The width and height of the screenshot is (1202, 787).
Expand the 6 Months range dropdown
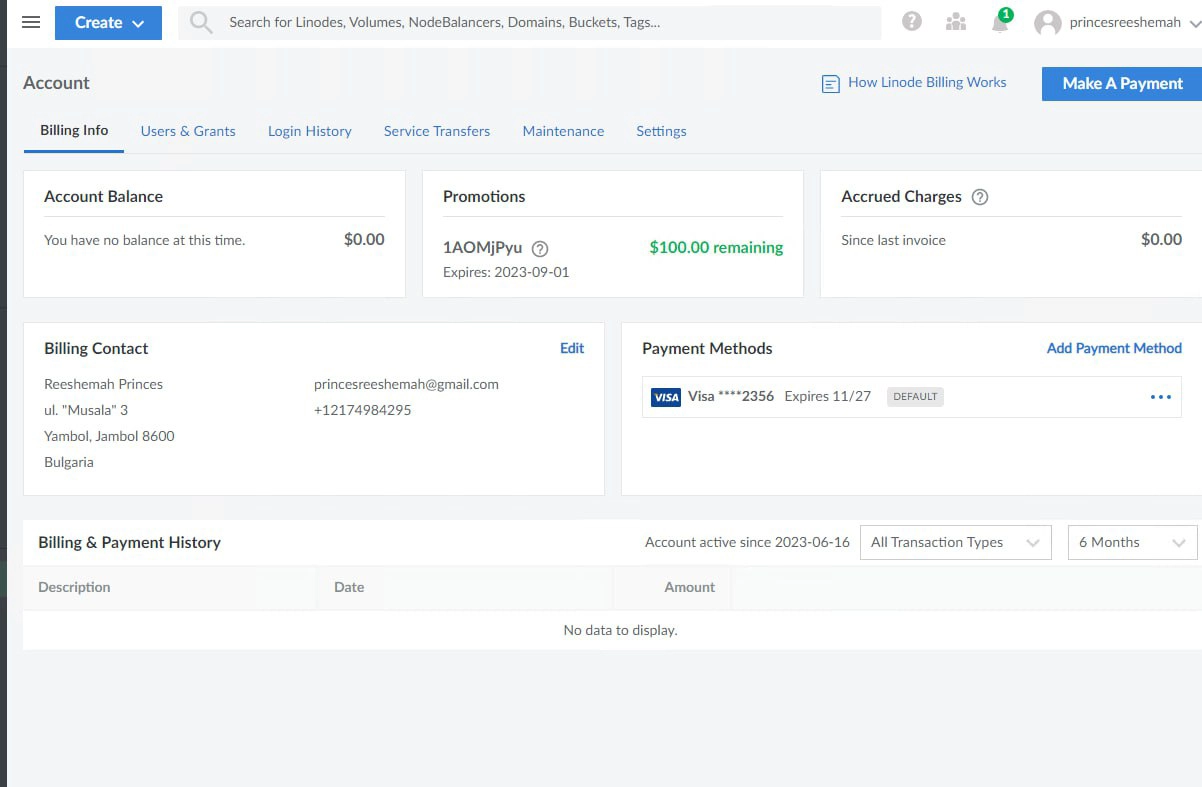pyautogui.click(x=1132, y=542)
